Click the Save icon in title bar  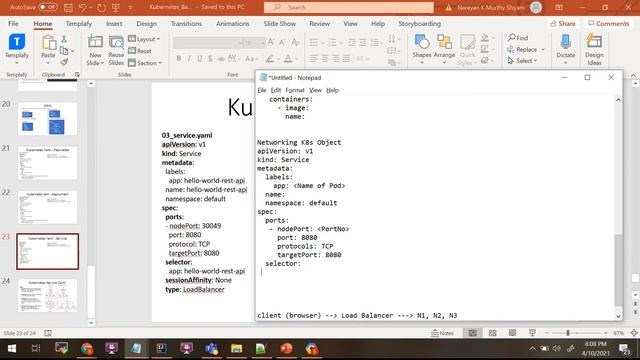point(68,7)
